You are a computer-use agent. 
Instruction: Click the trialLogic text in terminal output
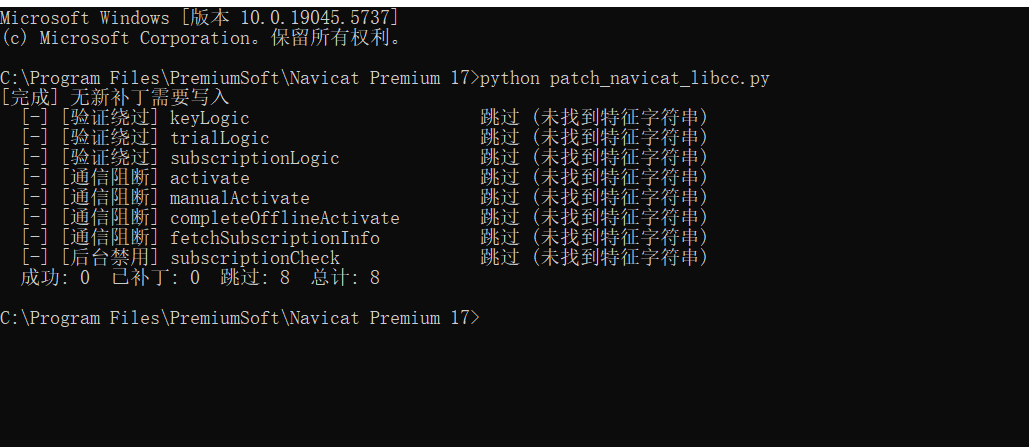[220, 138]
